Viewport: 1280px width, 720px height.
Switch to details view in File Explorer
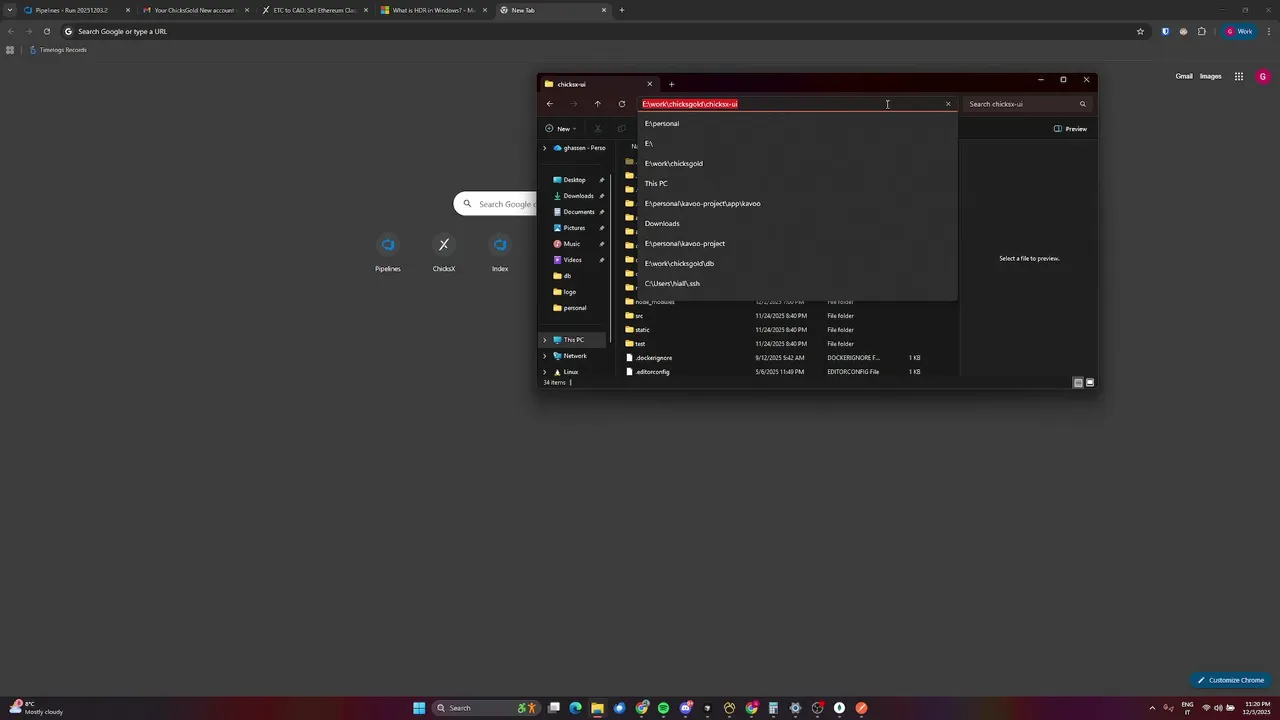1078,382
